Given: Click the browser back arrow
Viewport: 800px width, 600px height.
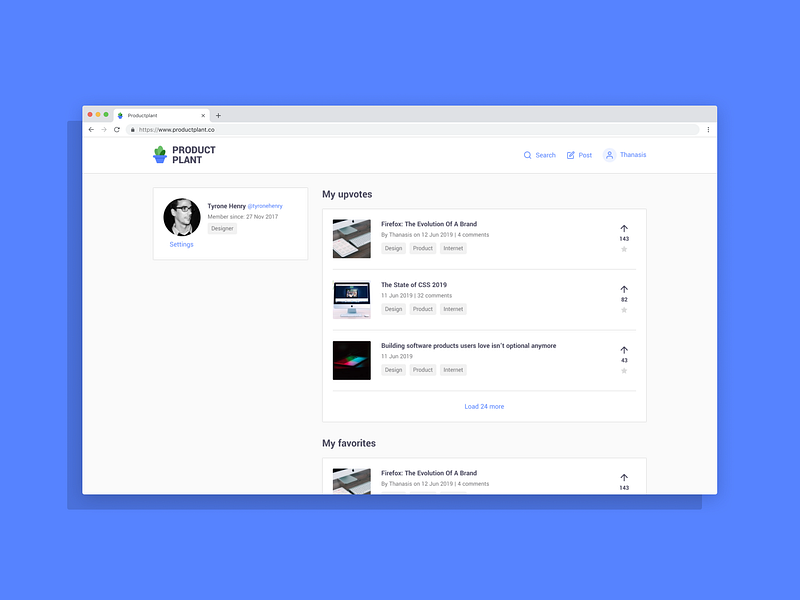Looking at the screenshot, I should click(91, 130).
